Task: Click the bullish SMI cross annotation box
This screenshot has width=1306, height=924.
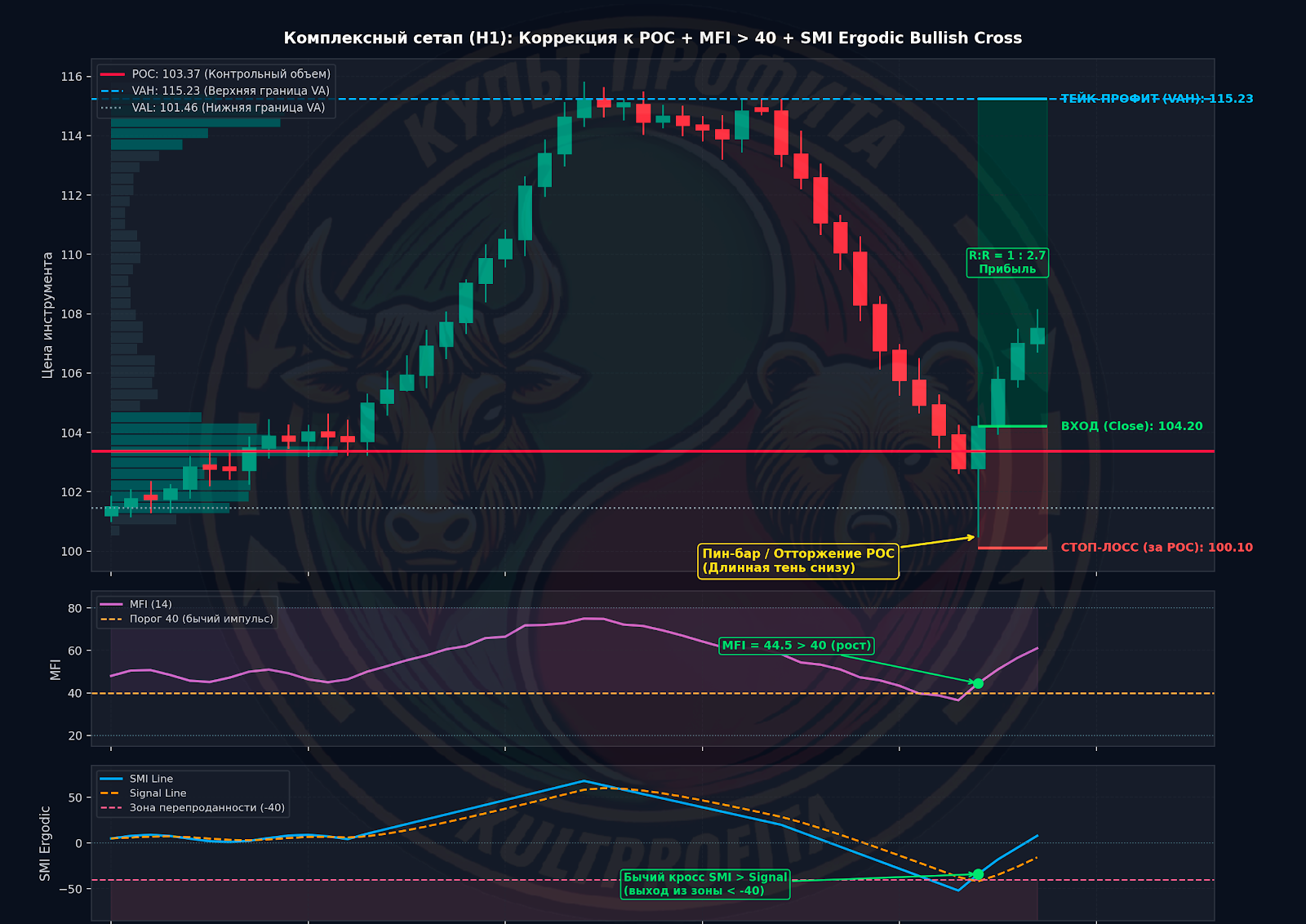Action: [x=705, y=884]
